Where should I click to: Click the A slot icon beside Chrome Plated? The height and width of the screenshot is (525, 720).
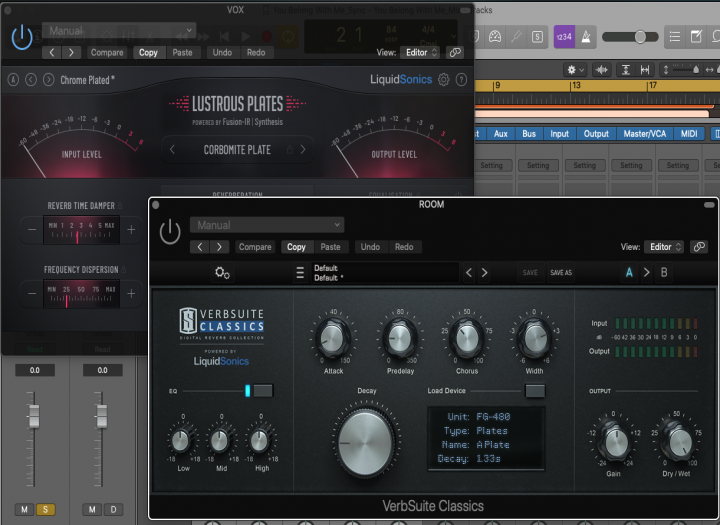click(13, 80)
